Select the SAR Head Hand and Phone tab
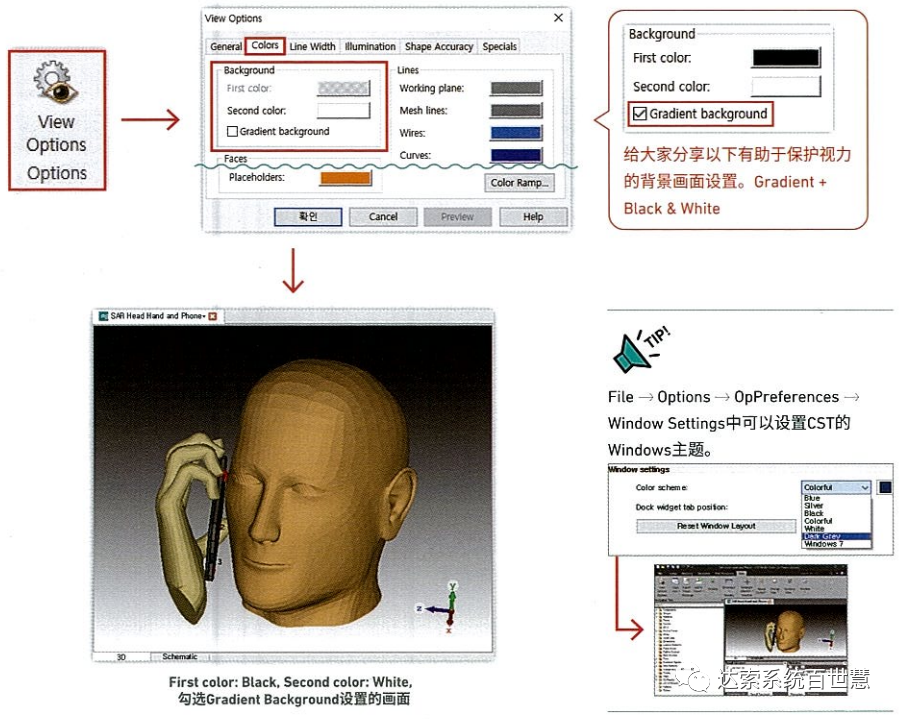Image resolution: width=900 pixels, height=719 pixels. [x=158, y=316]
